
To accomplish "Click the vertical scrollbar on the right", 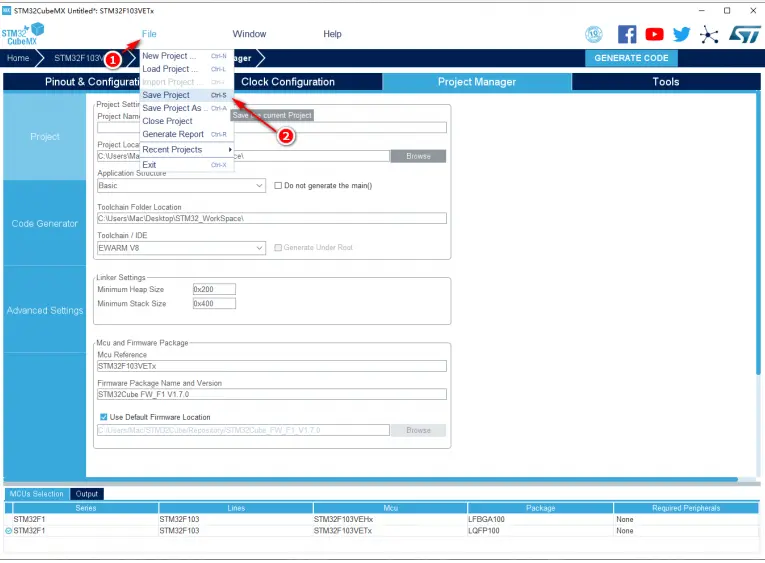I will (758, 234).
